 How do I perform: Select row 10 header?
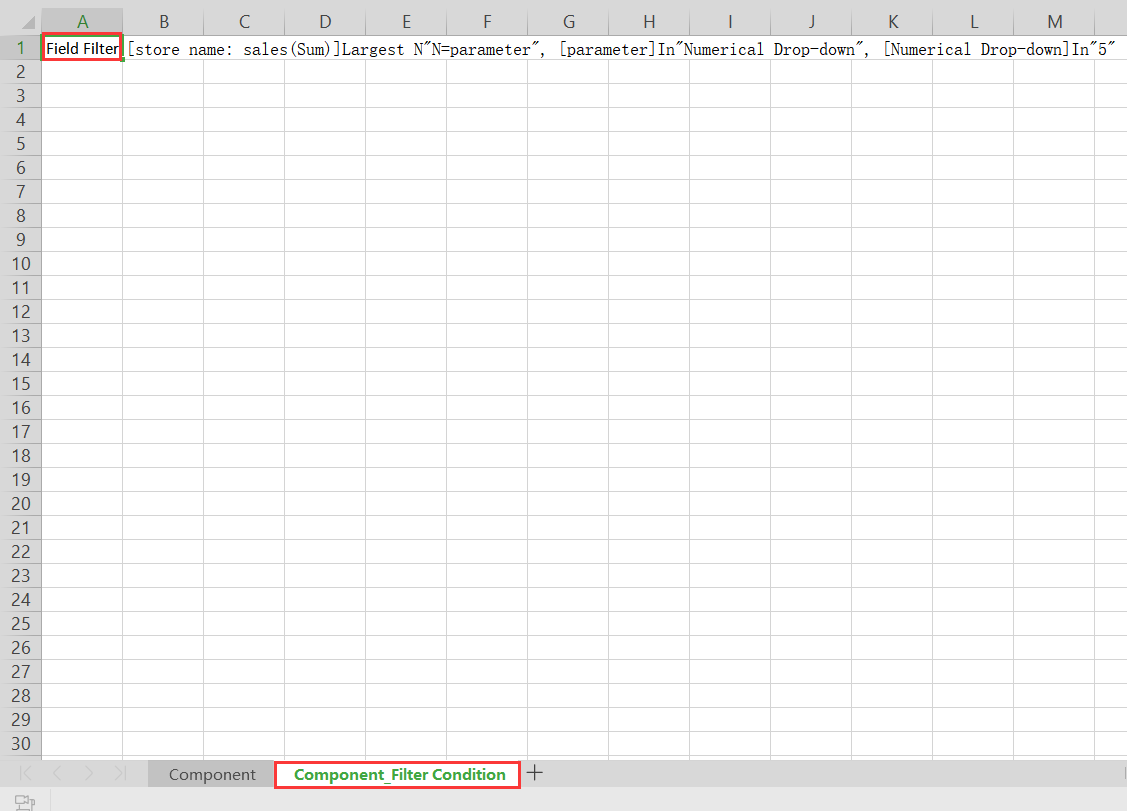point(21,264)
